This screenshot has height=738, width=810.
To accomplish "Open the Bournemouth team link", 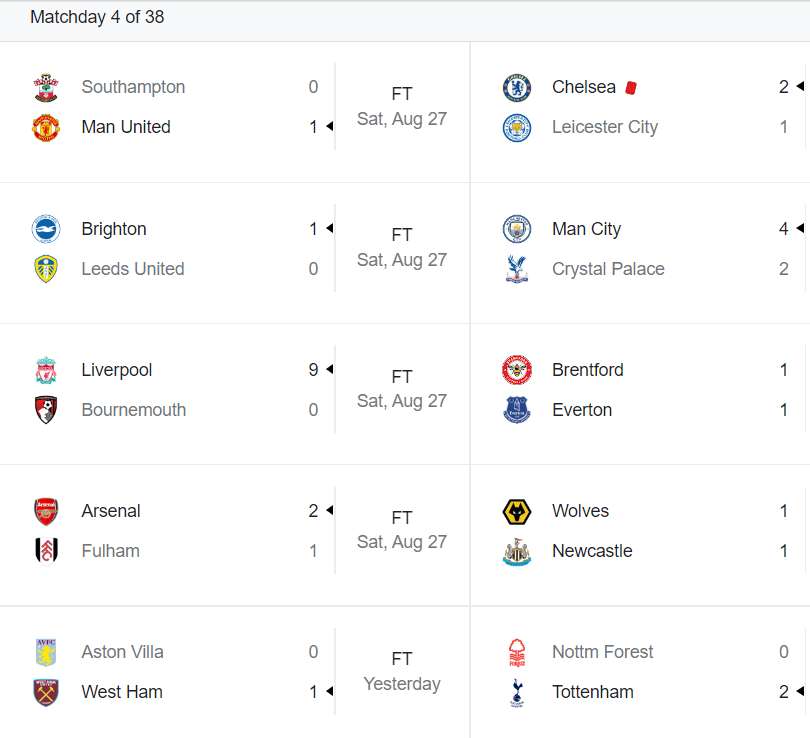I will 133,410.
